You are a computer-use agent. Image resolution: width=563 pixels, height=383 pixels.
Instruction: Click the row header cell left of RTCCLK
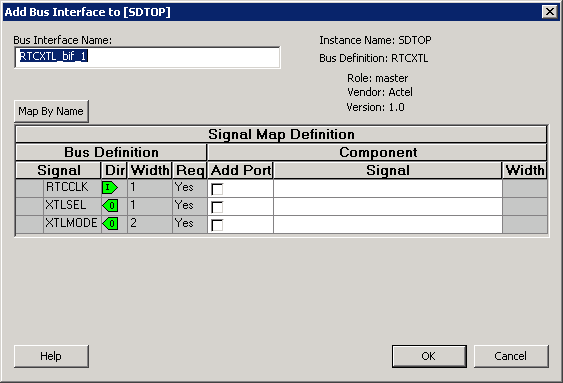click(x=29, y=188)
